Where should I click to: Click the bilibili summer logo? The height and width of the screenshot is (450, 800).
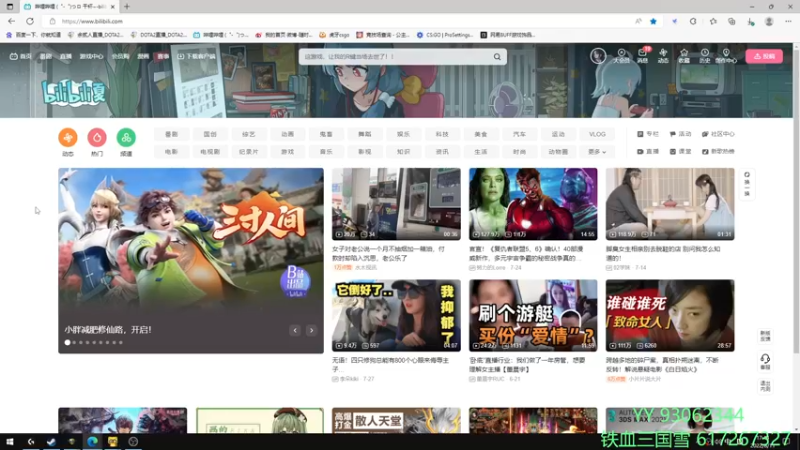tap(74, 92)
